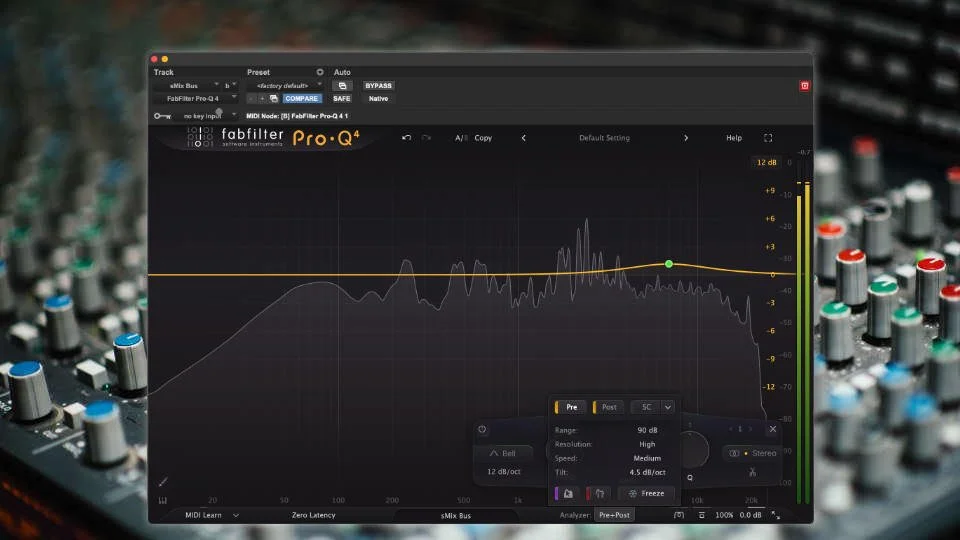Open the Zero Latency processing mode menu
This screenshot has height=540, width=960.
(x=313, y=516)
